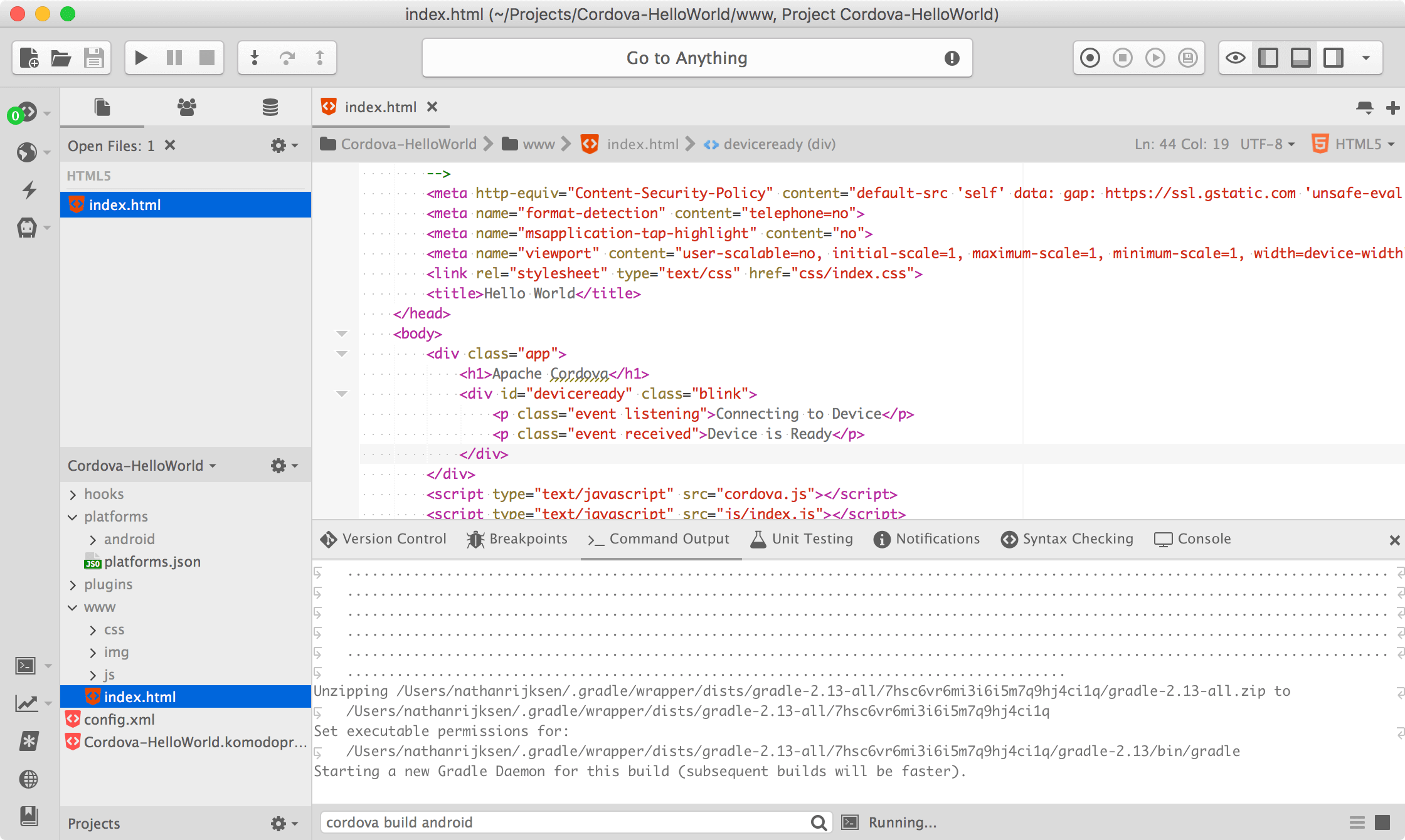Screen dimensions: 1405x840
Task: Click the Step In debugger icon
Action: 255,58
